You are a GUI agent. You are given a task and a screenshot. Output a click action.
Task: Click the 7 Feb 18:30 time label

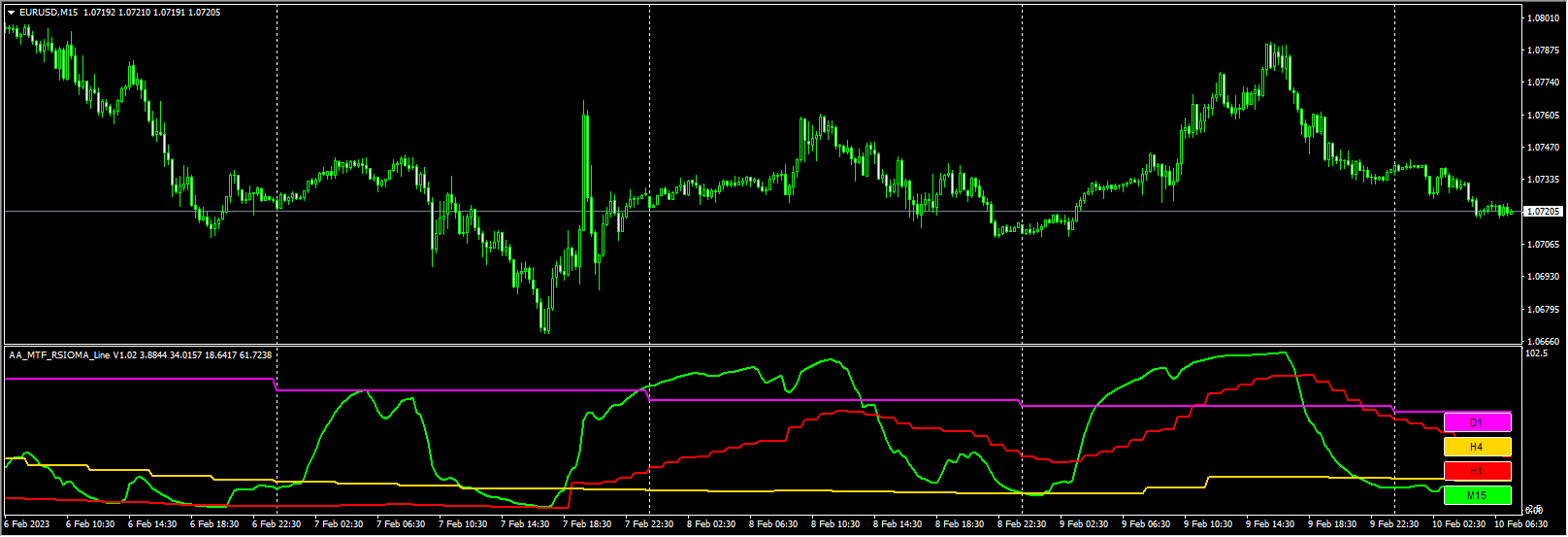click(587, 524)
